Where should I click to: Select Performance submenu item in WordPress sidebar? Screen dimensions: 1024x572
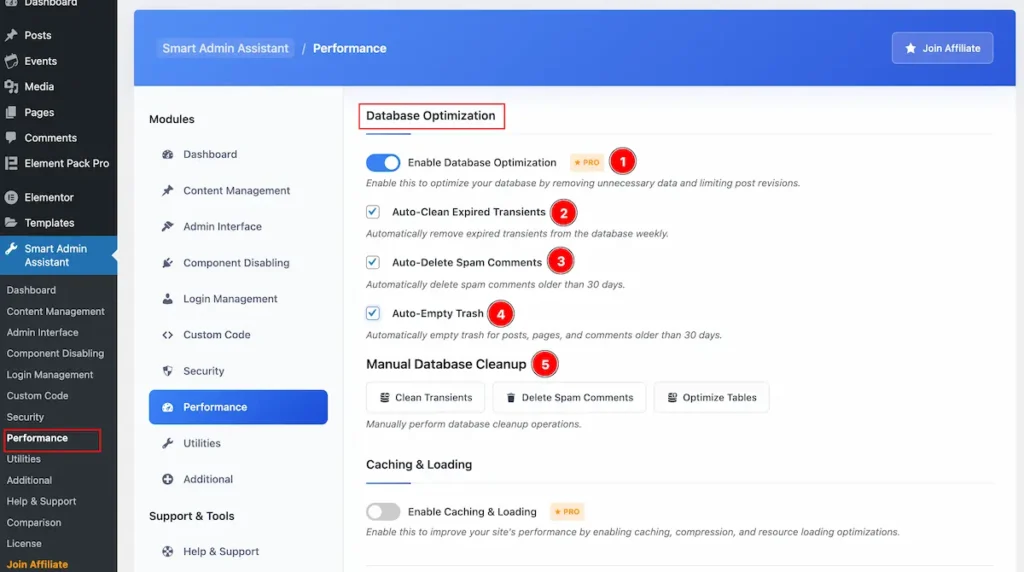(x=37, y=439)
